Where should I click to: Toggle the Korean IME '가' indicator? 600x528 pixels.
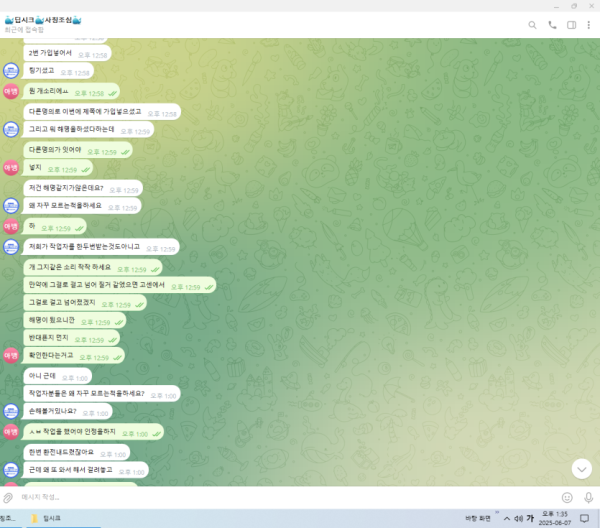[x=530, y=518]
